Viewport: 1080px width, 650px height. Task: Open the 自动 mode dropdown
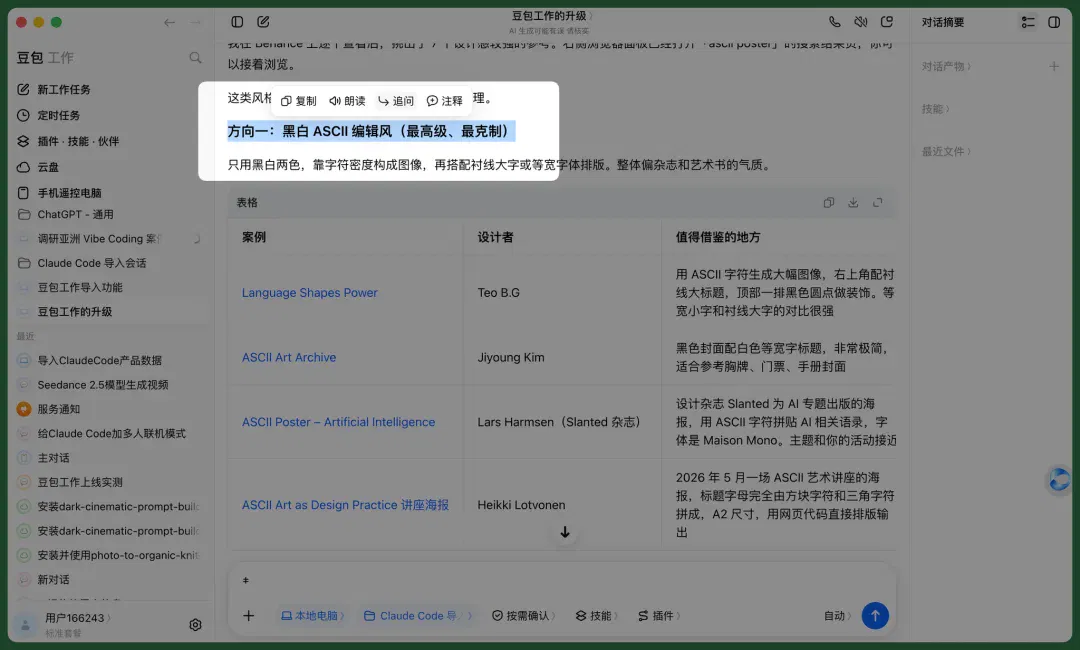pyautogui.click(x=838, y=616)
